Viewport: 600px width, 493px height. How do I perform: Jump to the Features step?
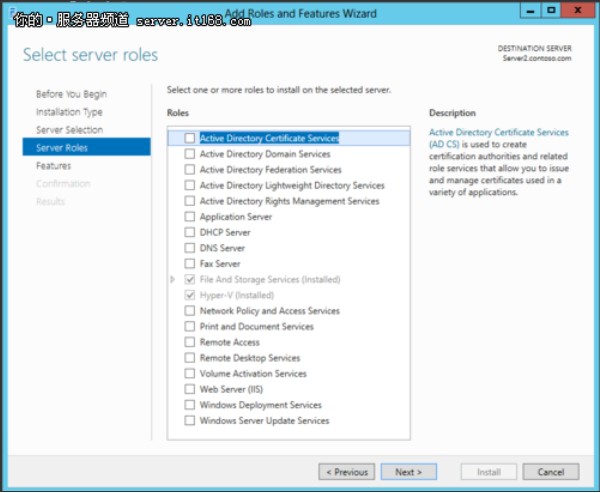click(54, 166)
